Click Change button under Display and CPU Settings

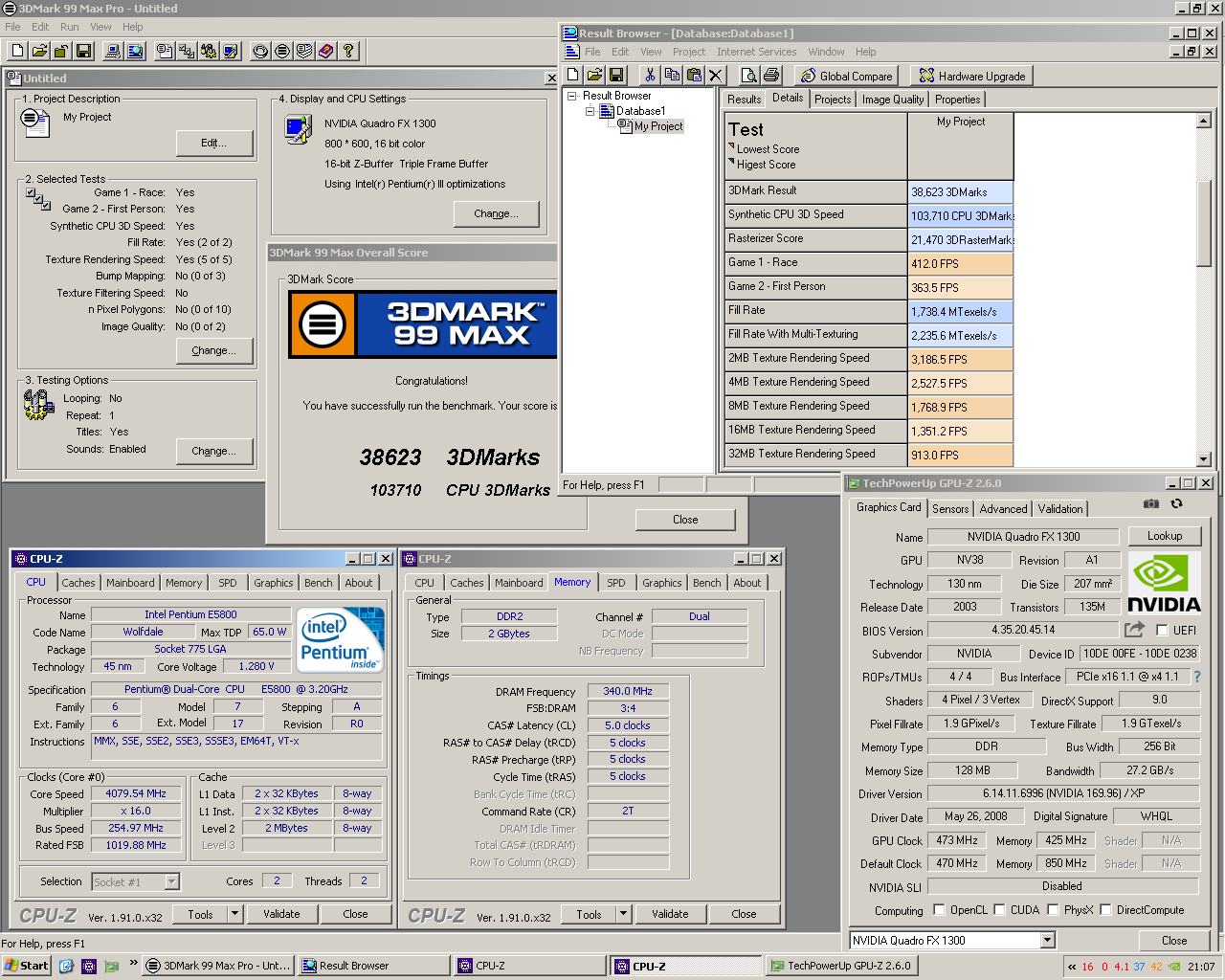tap(496, 213)
